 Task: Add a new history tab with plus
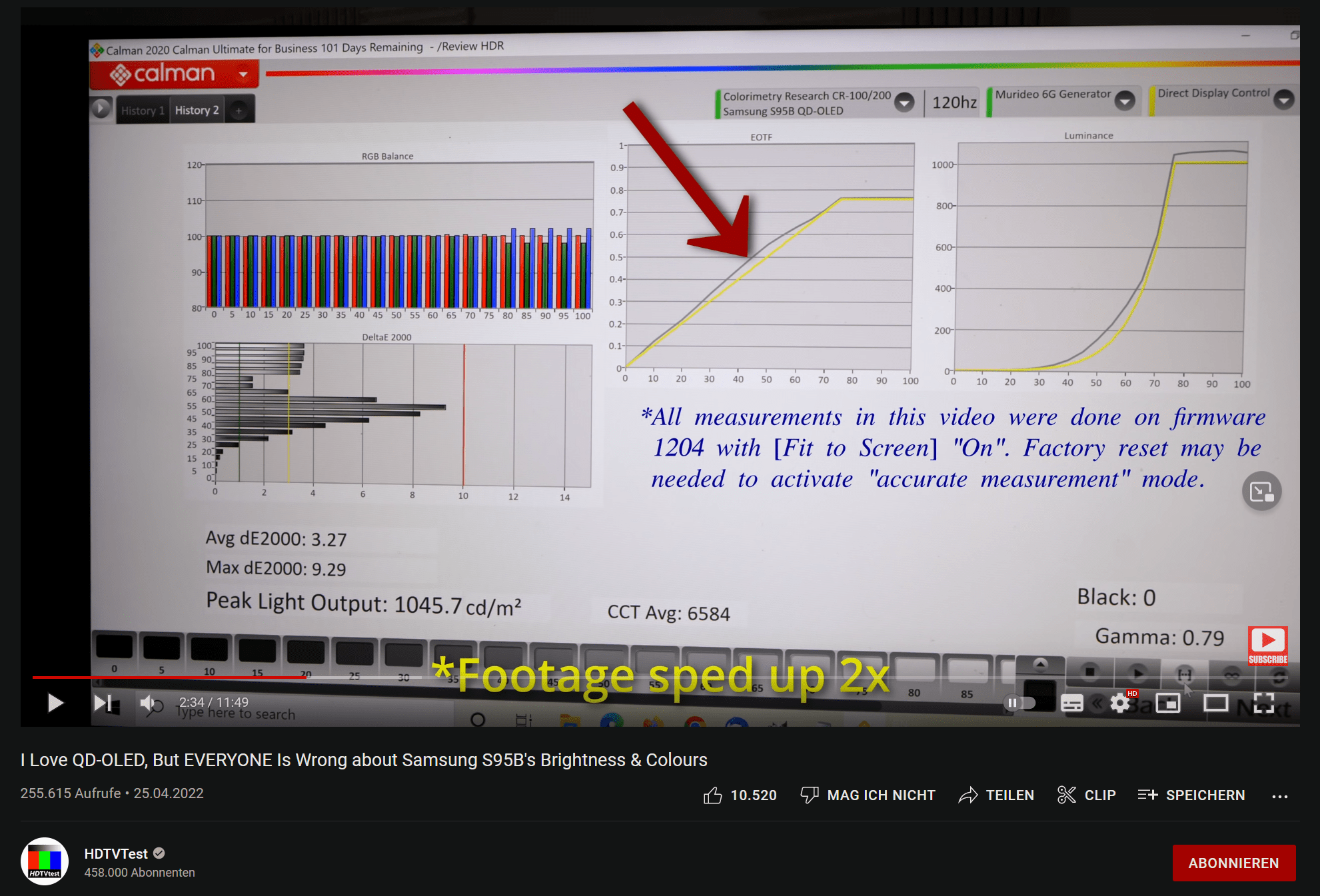239,111
